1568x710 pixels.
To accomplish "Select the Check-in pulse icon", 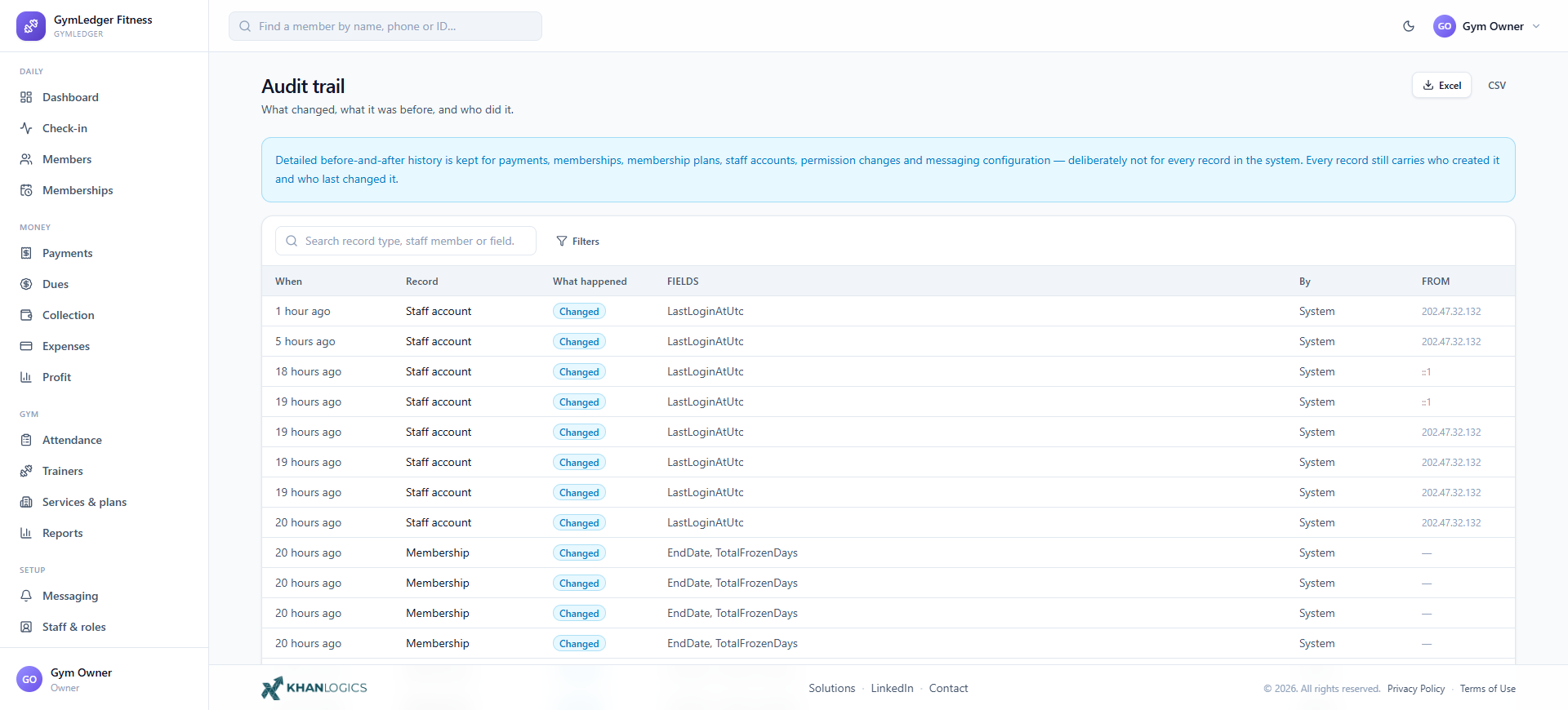I will [26, 128].
